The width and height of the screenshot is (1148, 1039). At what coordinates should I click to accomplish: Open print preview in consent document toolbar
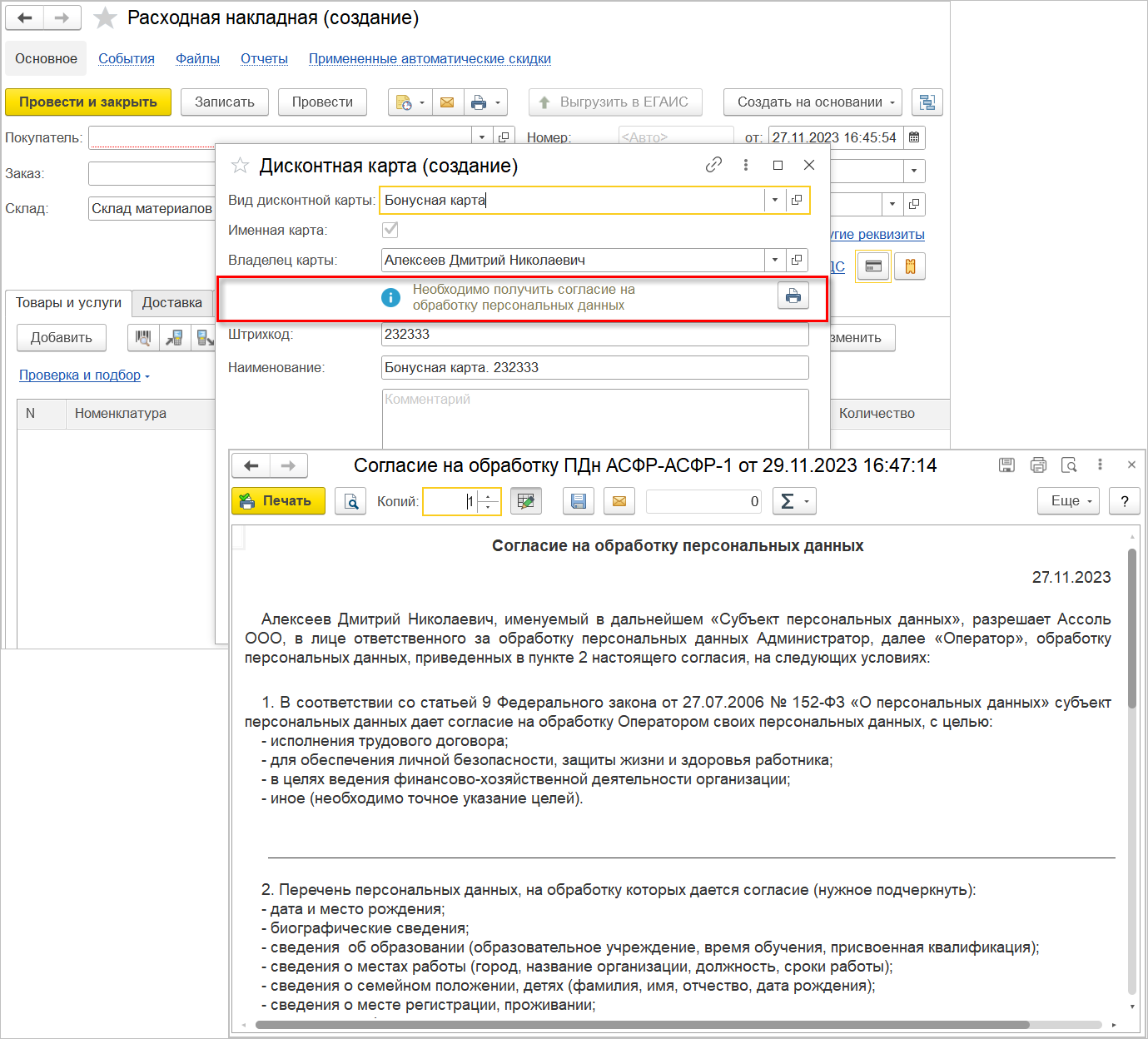[x=350, y=501]
